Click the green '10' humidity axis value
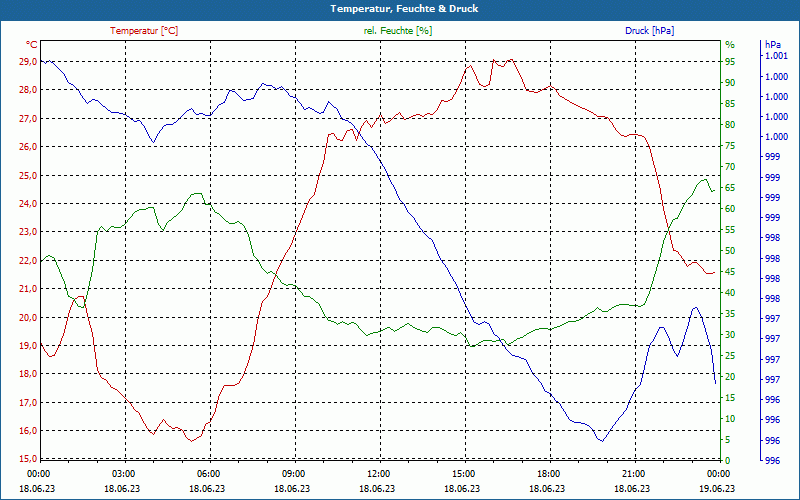 (x=730, y=419)
